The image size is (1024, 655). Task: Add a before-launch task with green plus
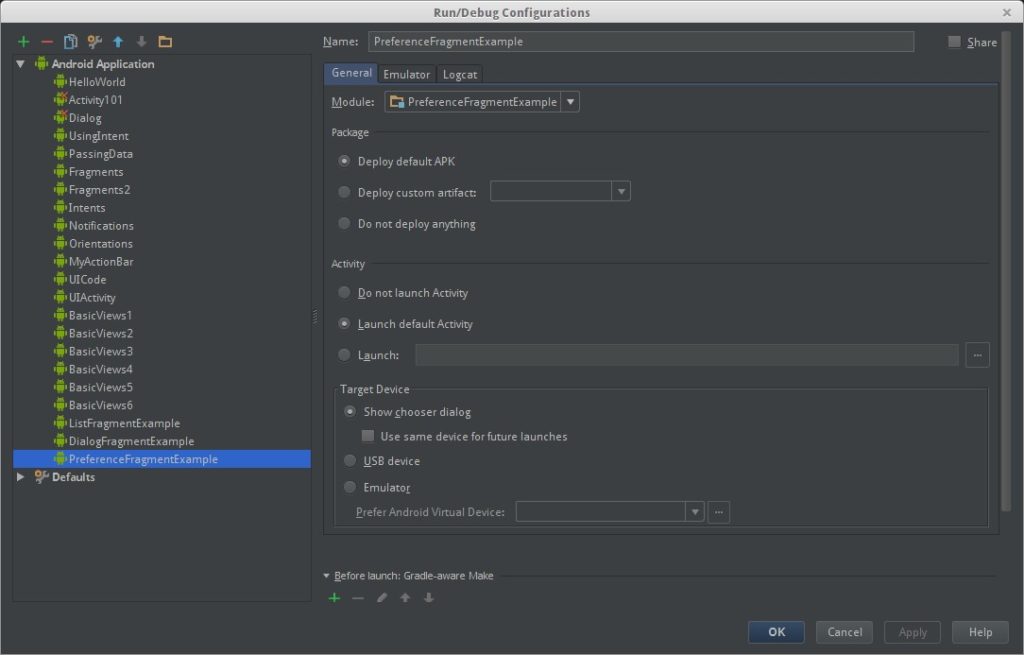[x=334, y=598]
